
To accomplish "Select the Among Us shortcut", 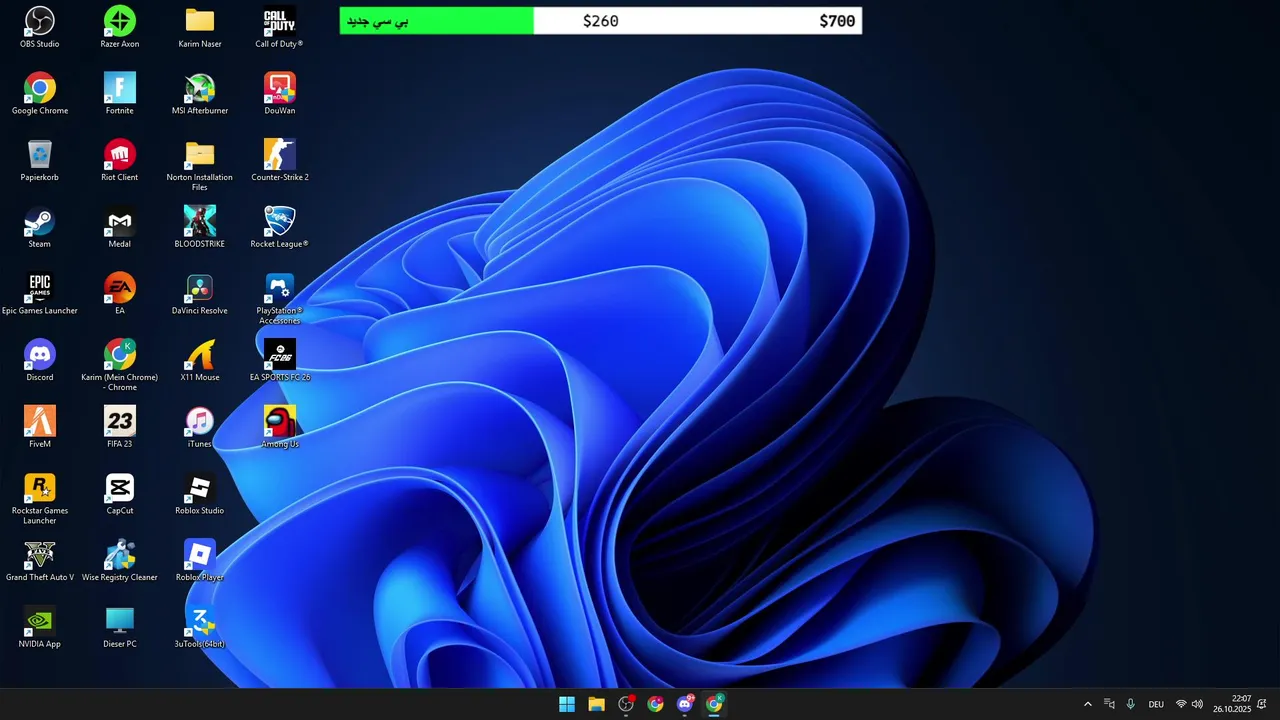I will point(280,427).
